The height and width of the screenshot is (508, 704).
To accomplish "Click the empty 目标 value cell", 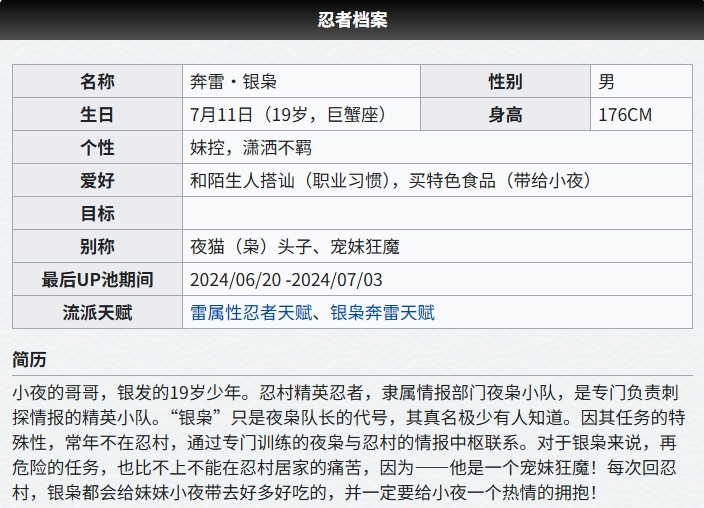I will [436, 214].
